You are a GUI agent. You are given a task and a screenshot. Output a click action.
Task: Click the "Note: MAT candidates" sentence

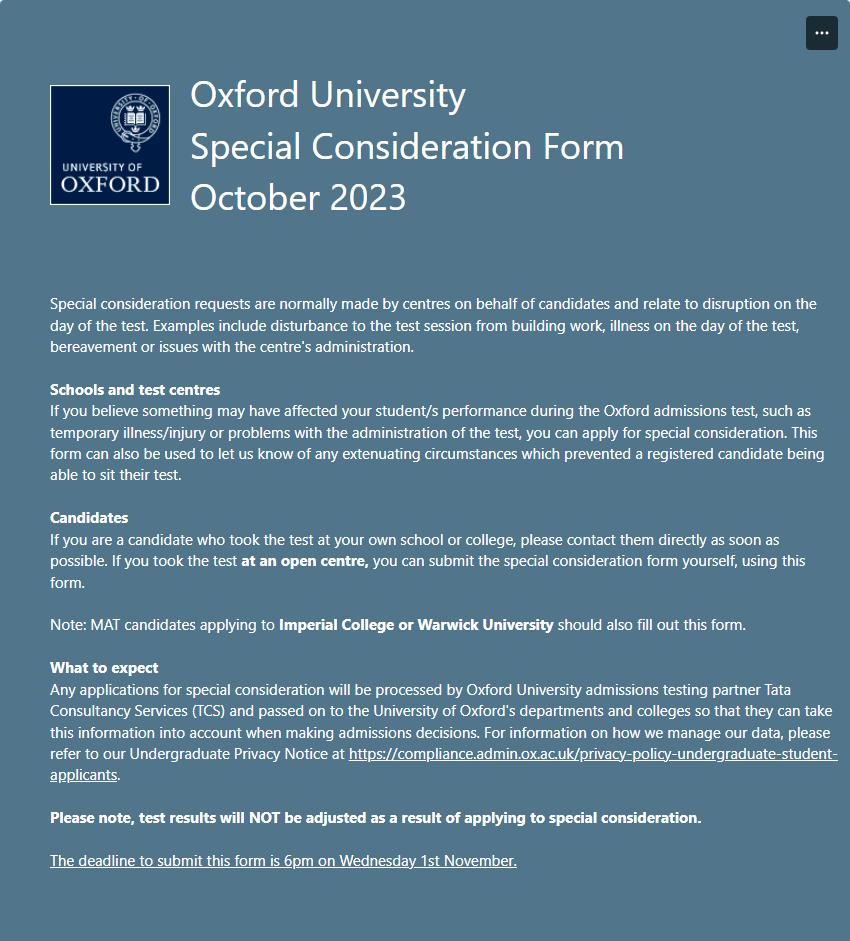pyautogui.click(x=160, y=625)
